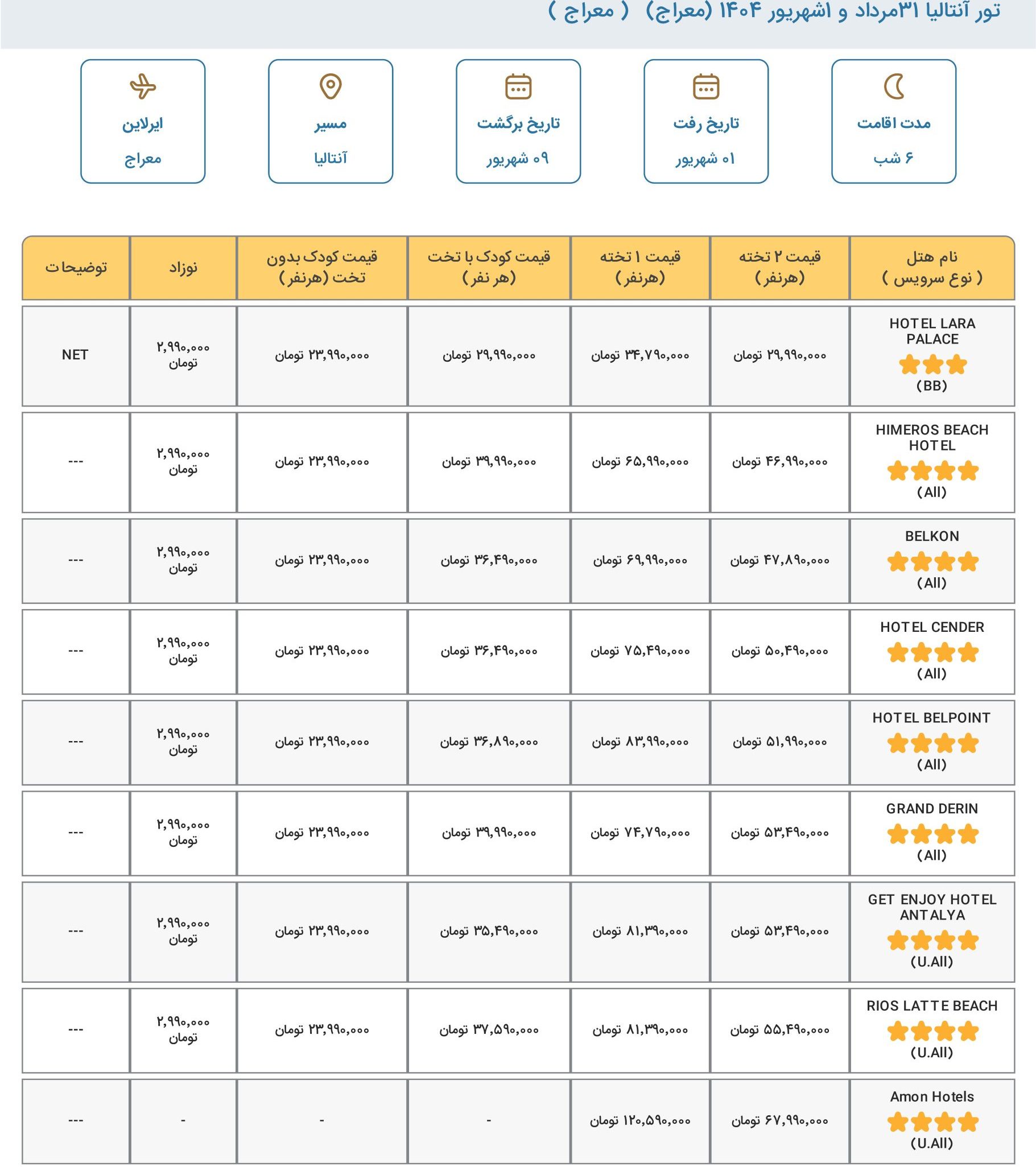Click the NET note in description column
This screenshot has height=1167, width=1036.
[75, 354]
